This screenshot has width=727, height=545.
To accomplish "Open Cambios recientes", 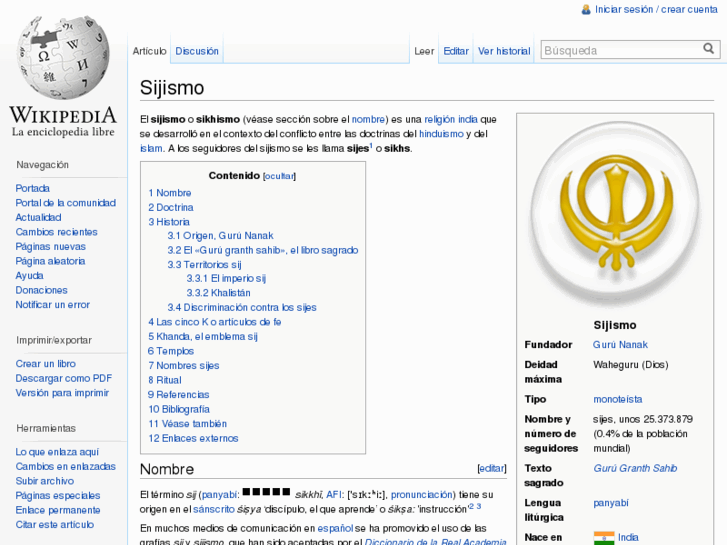I will (x=57, y=232).
